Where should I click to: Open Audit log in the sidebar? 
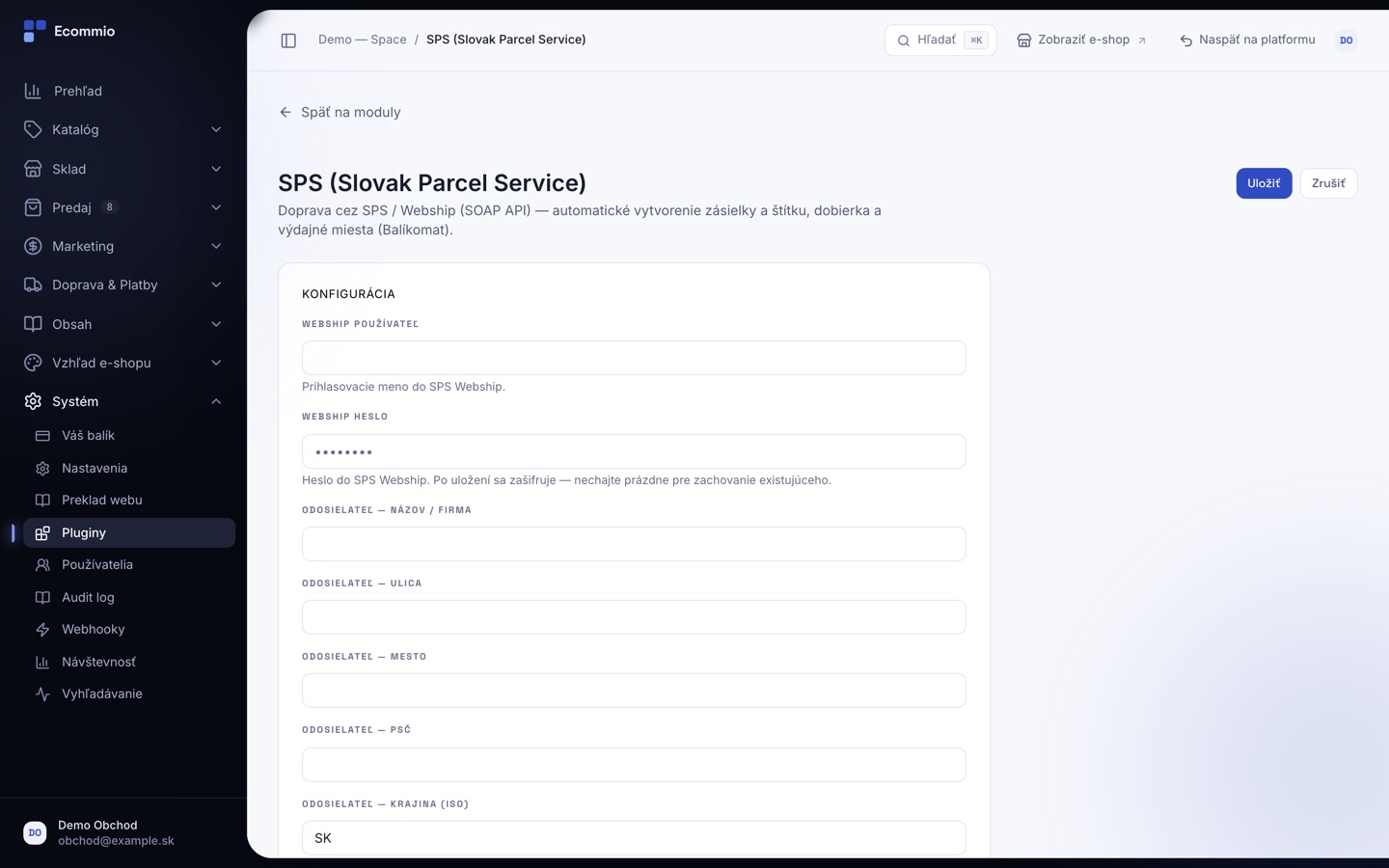129,597
